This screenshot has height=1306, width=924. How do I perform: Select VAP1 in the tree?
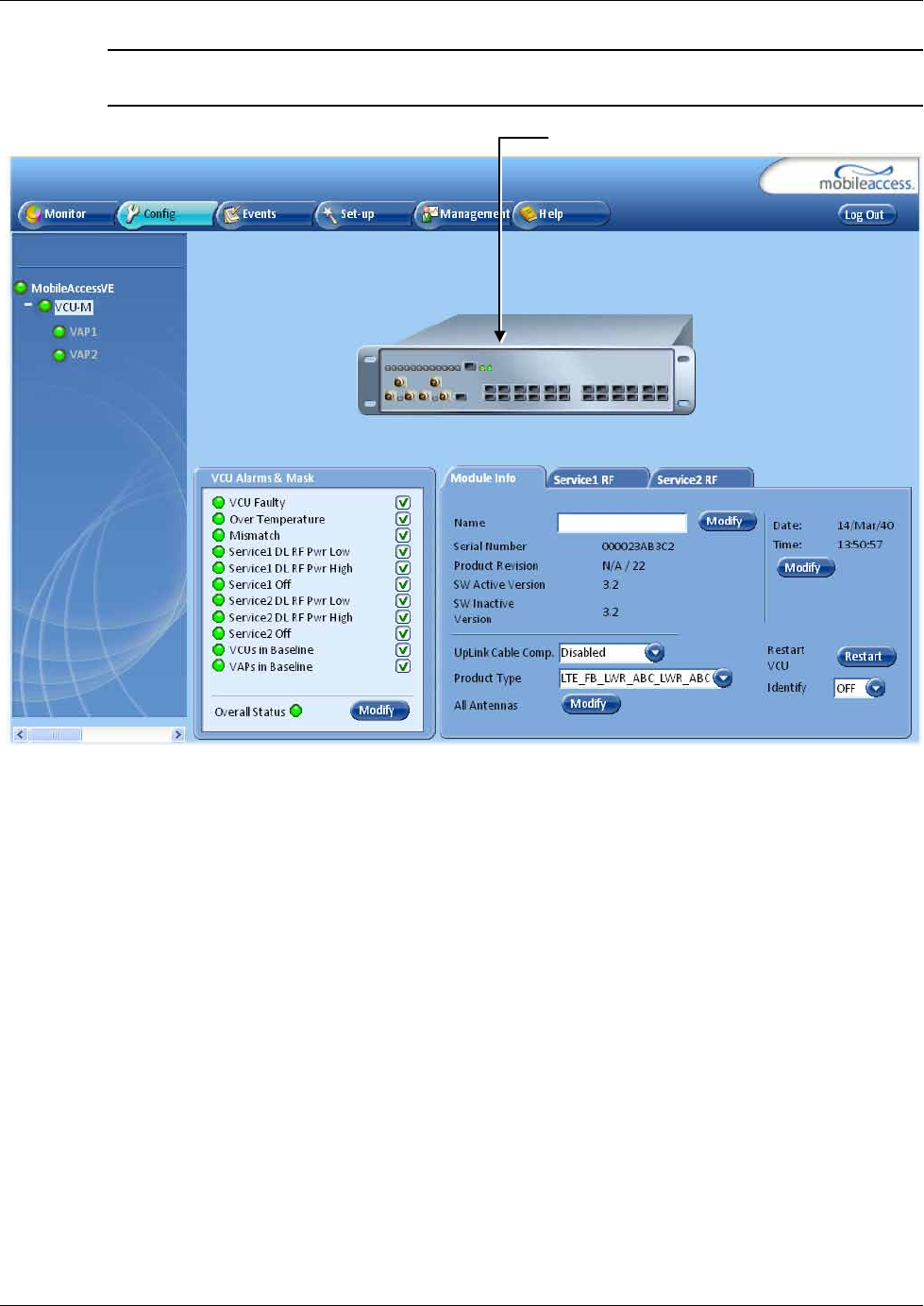coord(83,332)
